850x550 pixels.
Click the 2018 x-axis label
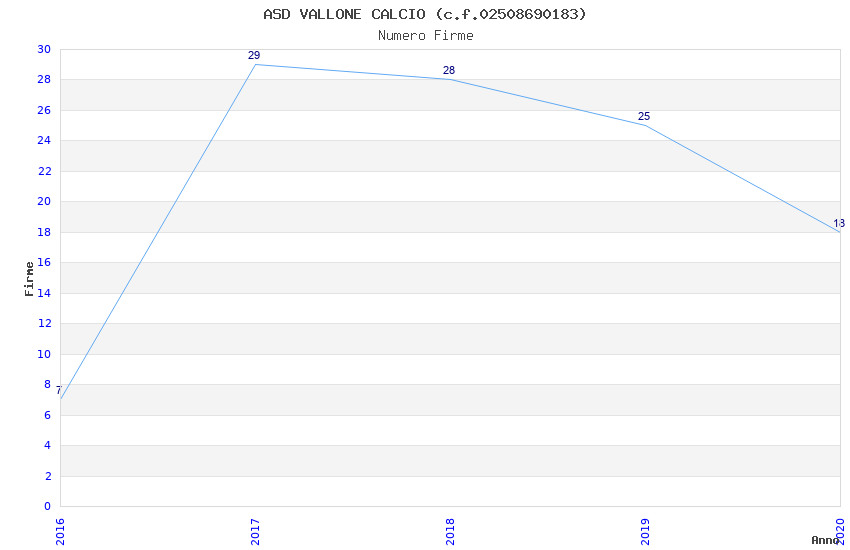pyautogui.click(x=450, y=532)
